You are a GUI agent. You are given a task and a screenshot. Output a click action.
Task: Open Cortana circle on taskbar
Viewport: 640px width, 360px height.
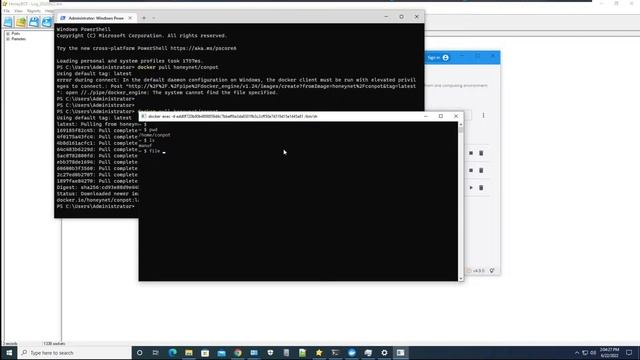pyautogui.click(x=140, y=353)
